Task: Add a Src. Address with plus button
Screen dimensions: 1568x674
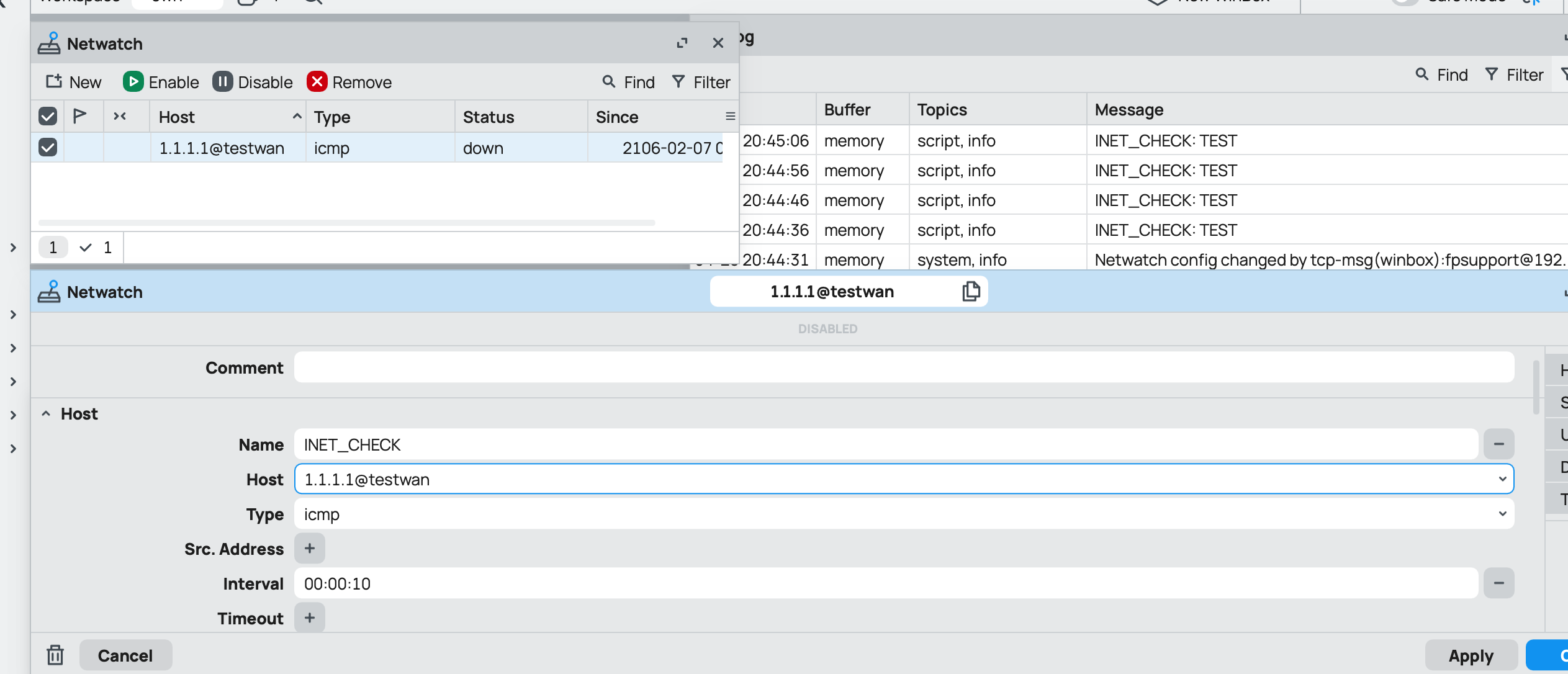Action: click(309, 549)
